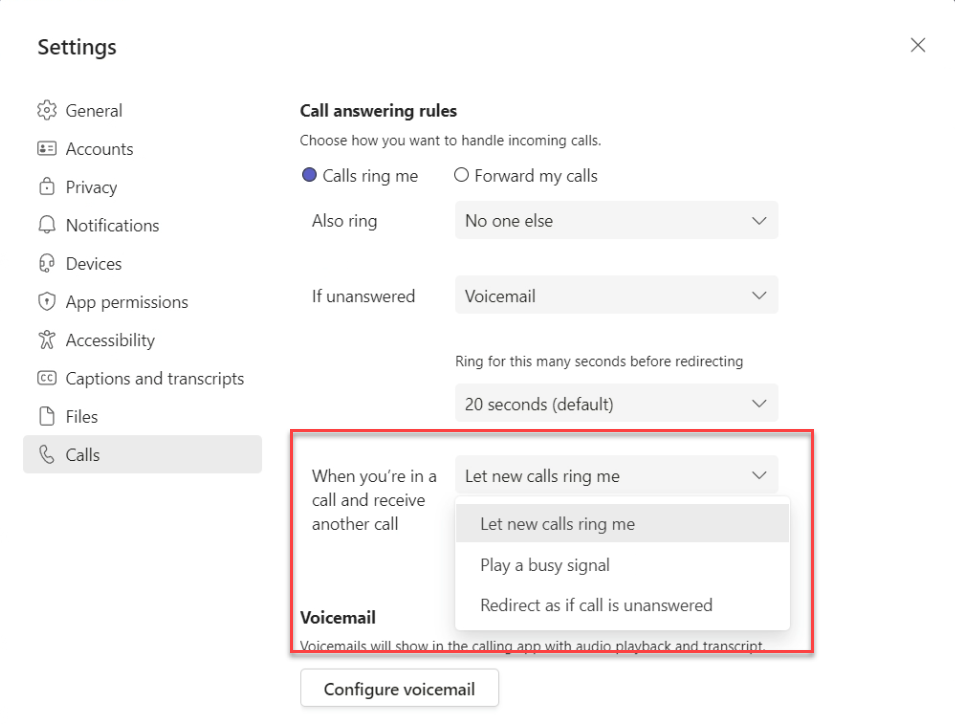This screenshot has height=724, width=955.
Task: Select the Calls settings section
Action: pyautogui.click(x=143, y=454)
